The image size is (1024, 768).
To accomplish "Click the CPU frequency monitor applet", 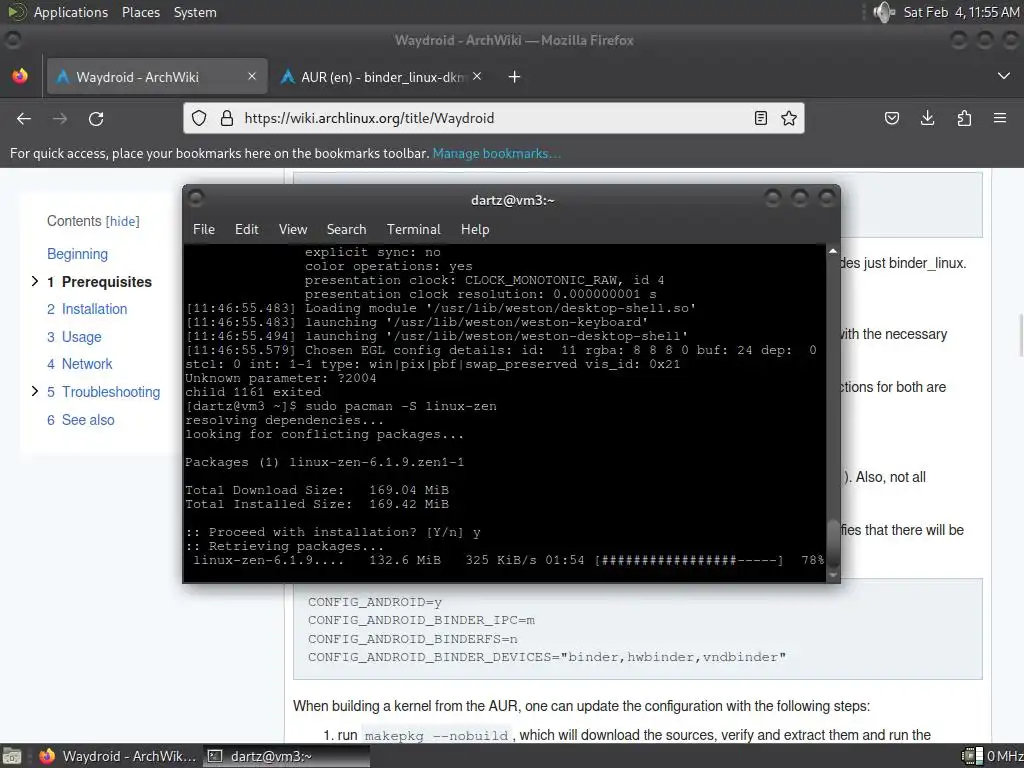I will tap(992, 756).
